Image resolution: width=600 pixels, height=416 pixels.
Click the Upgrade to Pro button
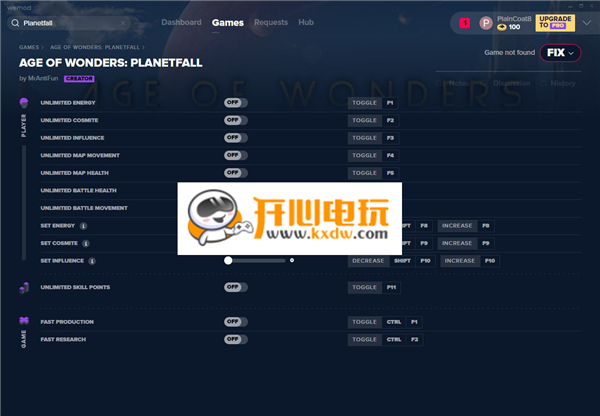click(x=555, y=22)
